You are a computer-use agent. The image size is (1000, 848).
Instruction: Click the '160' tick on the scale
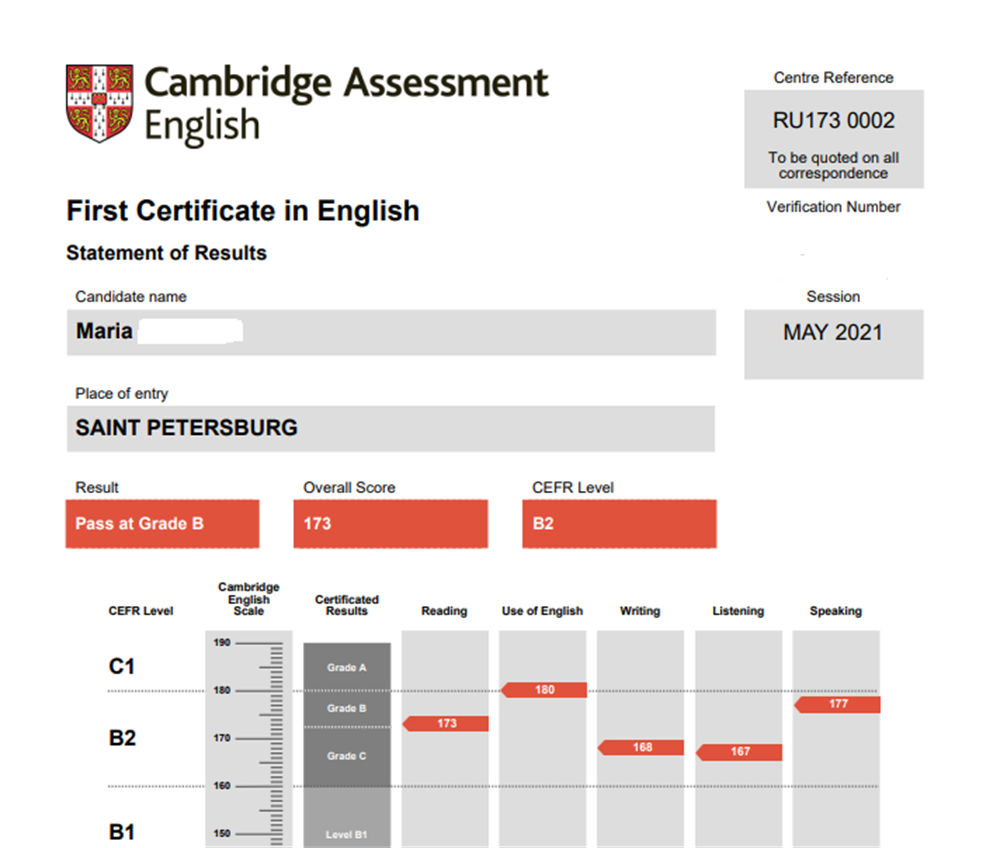pyautogui.click(x=222, y=786)
